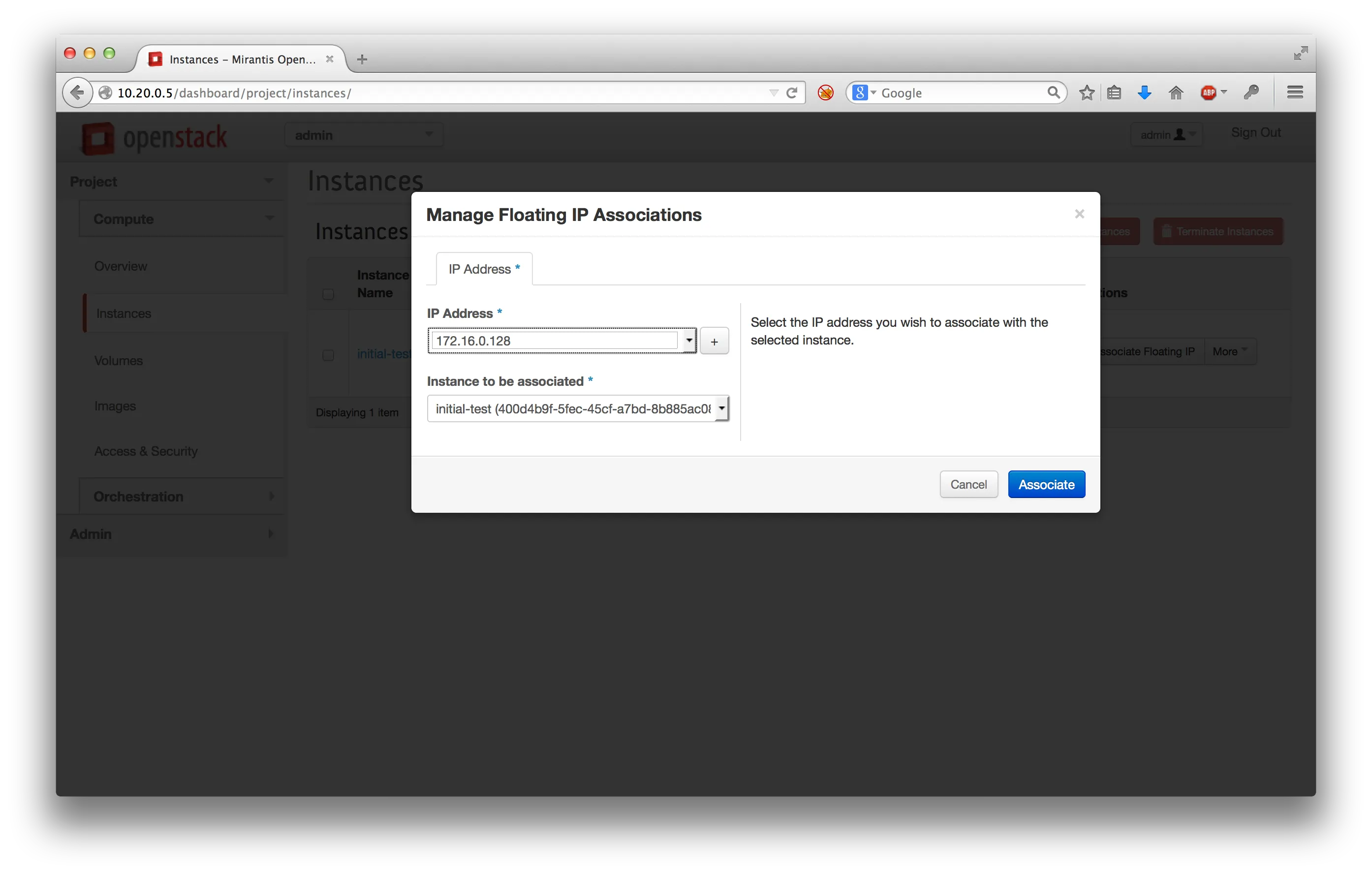Select the IP Address tab in dialog
Image resolution: width=1372 pixels, height=874 pixels.
484,269
